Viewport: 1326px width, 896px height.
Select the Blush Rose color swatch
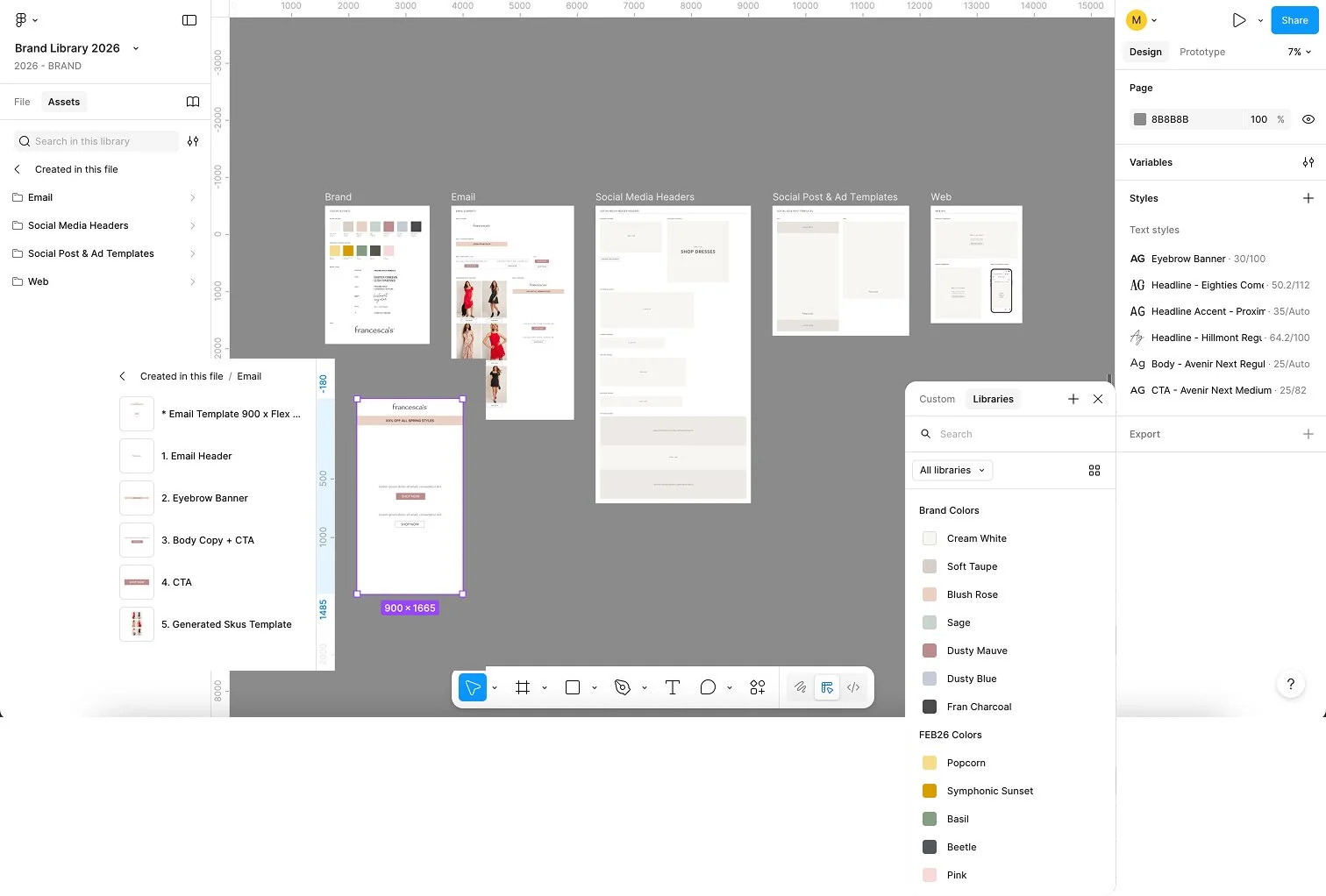tap(929, 594)
